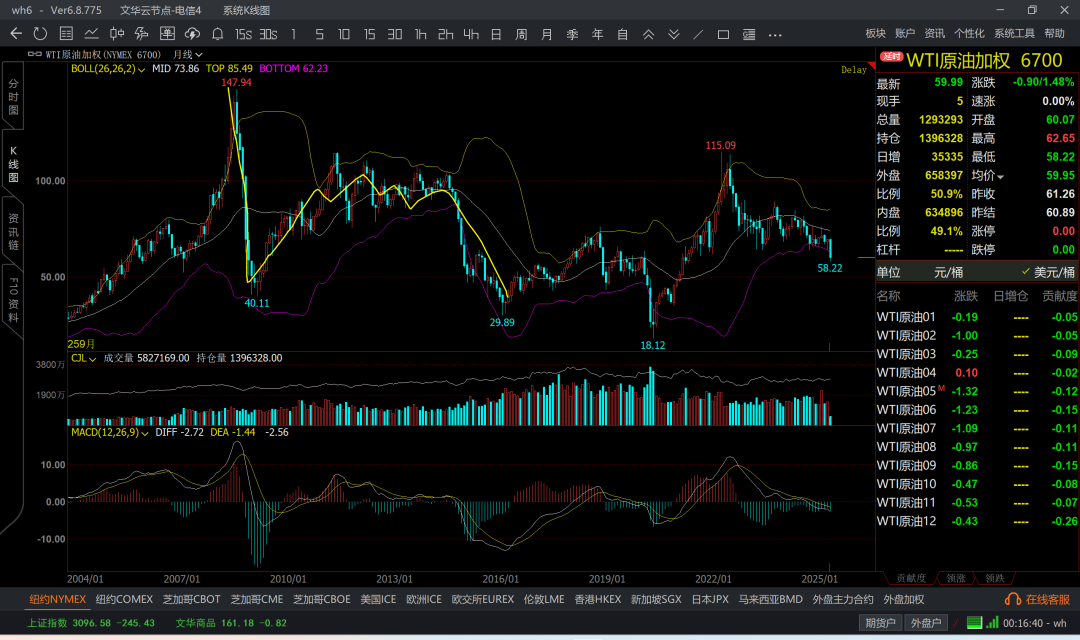Select the candlestick chart toolbar icon
Viewport: 1080px width, 640px height.
click(x=116, y=33)
